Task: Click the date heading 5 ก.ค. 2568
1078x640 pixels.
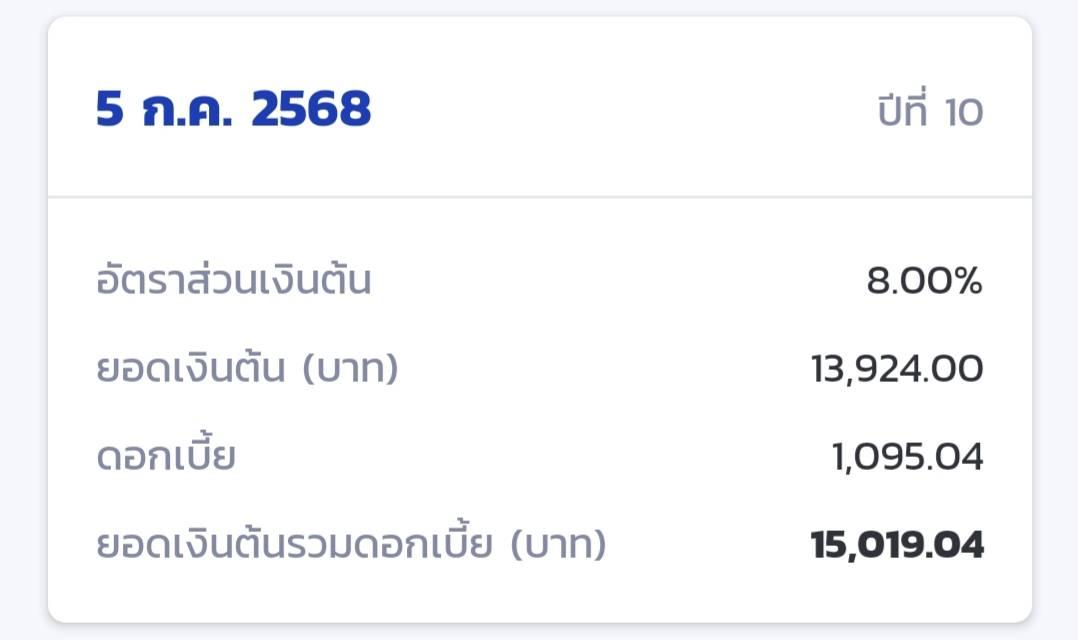Action: point(233,109)
